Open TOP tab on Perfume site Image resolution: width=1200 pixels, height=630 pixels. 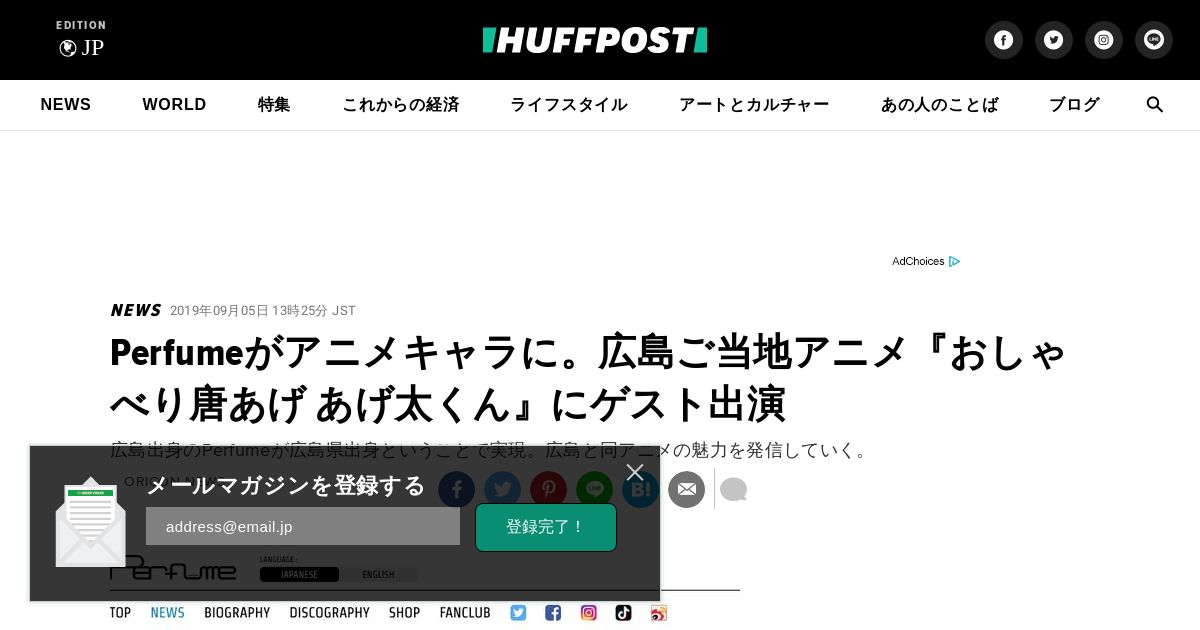120,613
